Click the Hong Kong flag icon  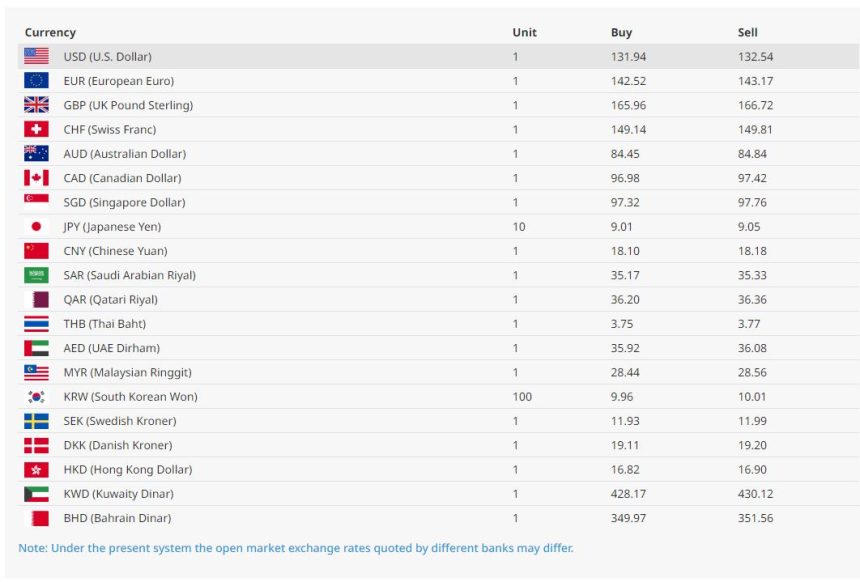[36, 470]
